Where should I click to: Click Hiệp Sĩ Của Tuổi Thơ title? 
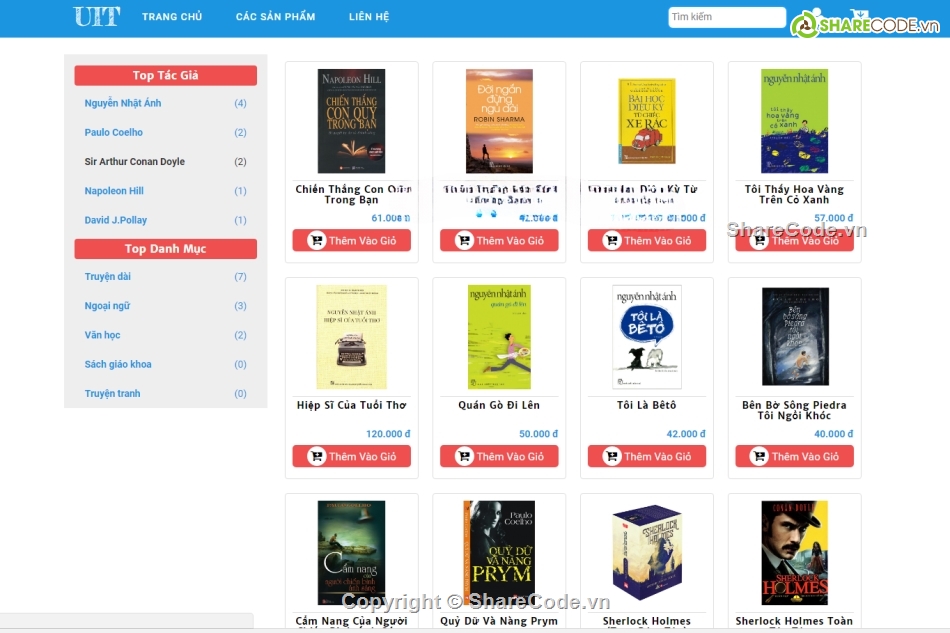[x=351, y=405]
